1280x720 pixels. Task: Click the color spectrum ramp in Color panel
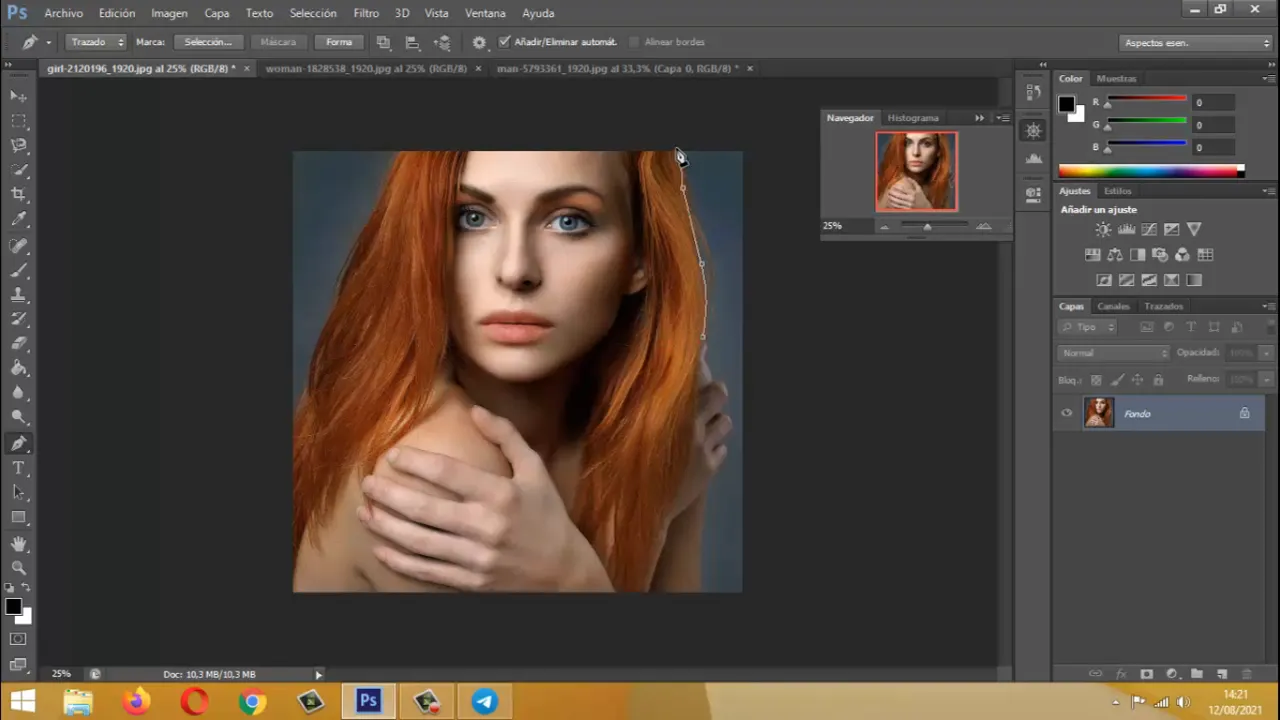(1151, 171)
